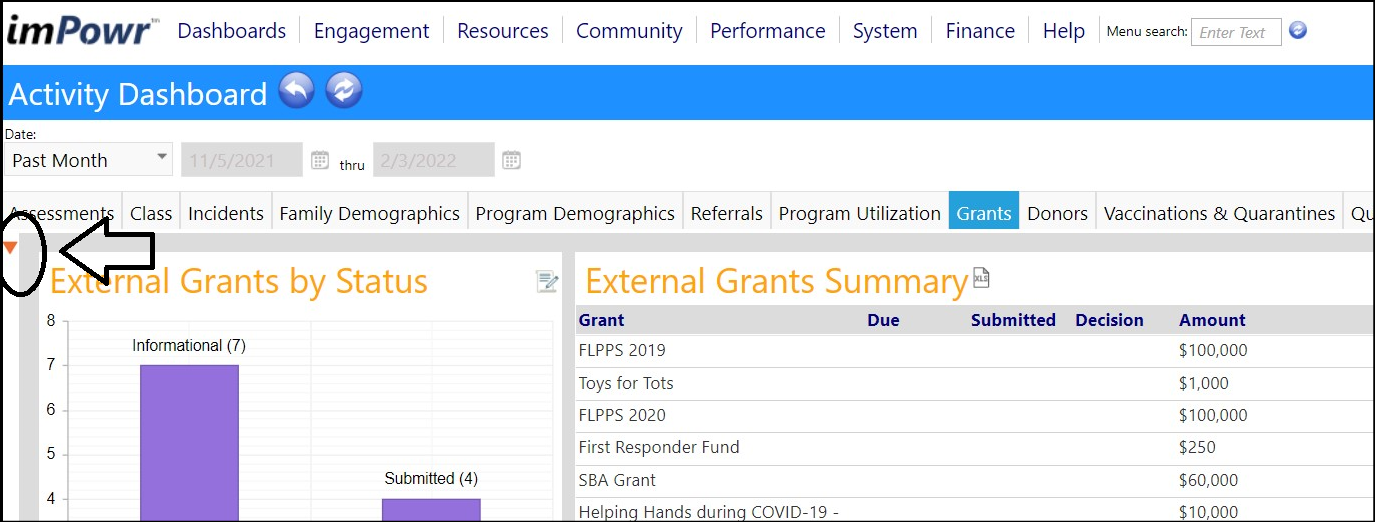Sort by the Amount column header
The width and height of the screenshot is (1375, 522).
click(1212, 320)
